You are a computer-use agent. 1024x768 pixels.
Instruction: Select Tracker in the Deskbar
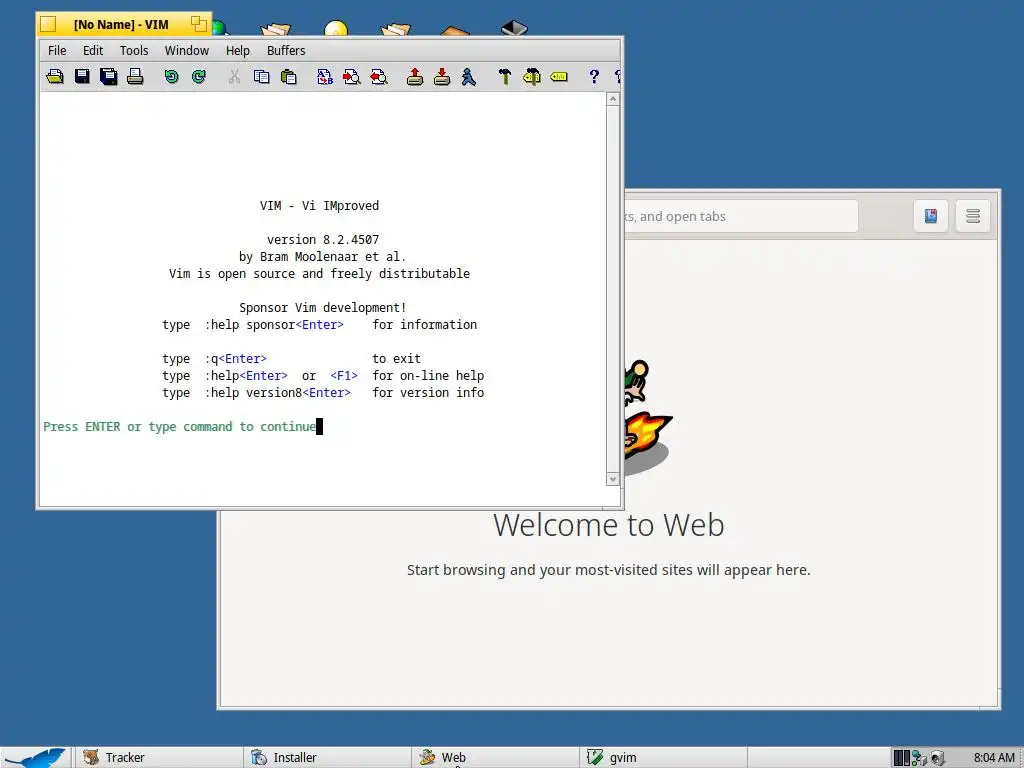pos(158,758)
